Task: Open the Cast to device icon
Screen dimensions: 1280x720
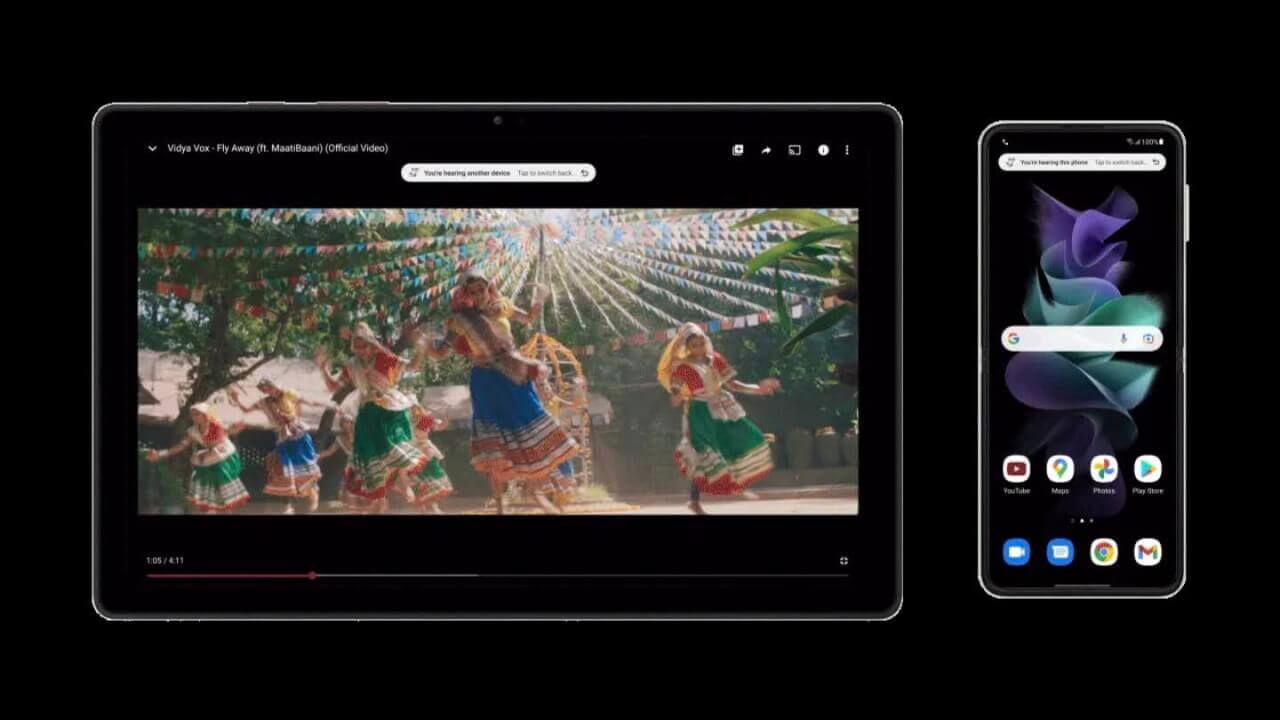Action: click(x=794, y=150)
